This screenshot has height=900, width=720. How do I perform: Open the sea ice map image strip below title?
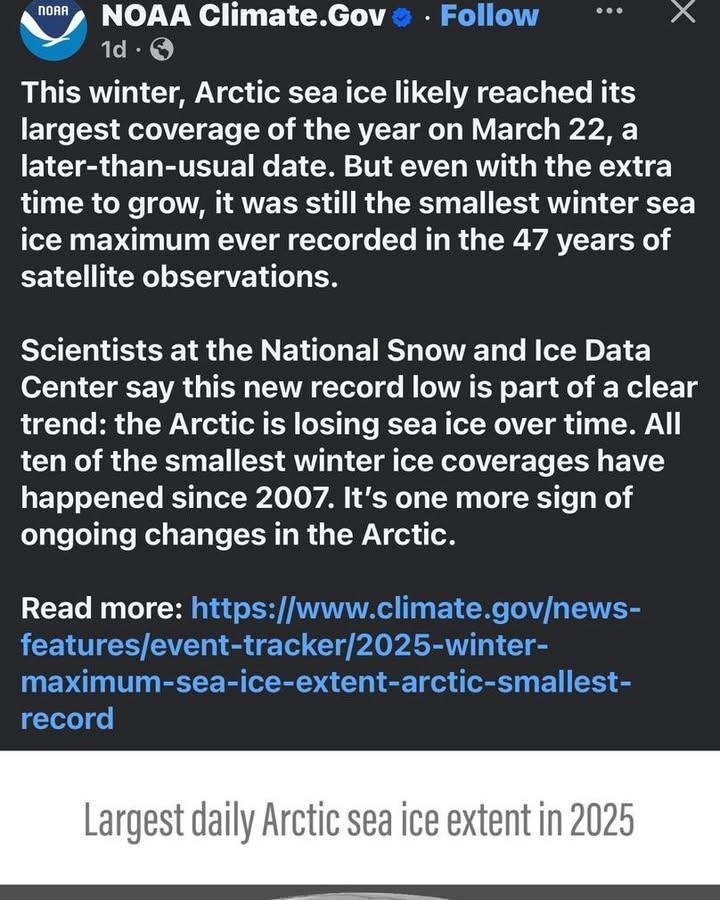[360, 893]
